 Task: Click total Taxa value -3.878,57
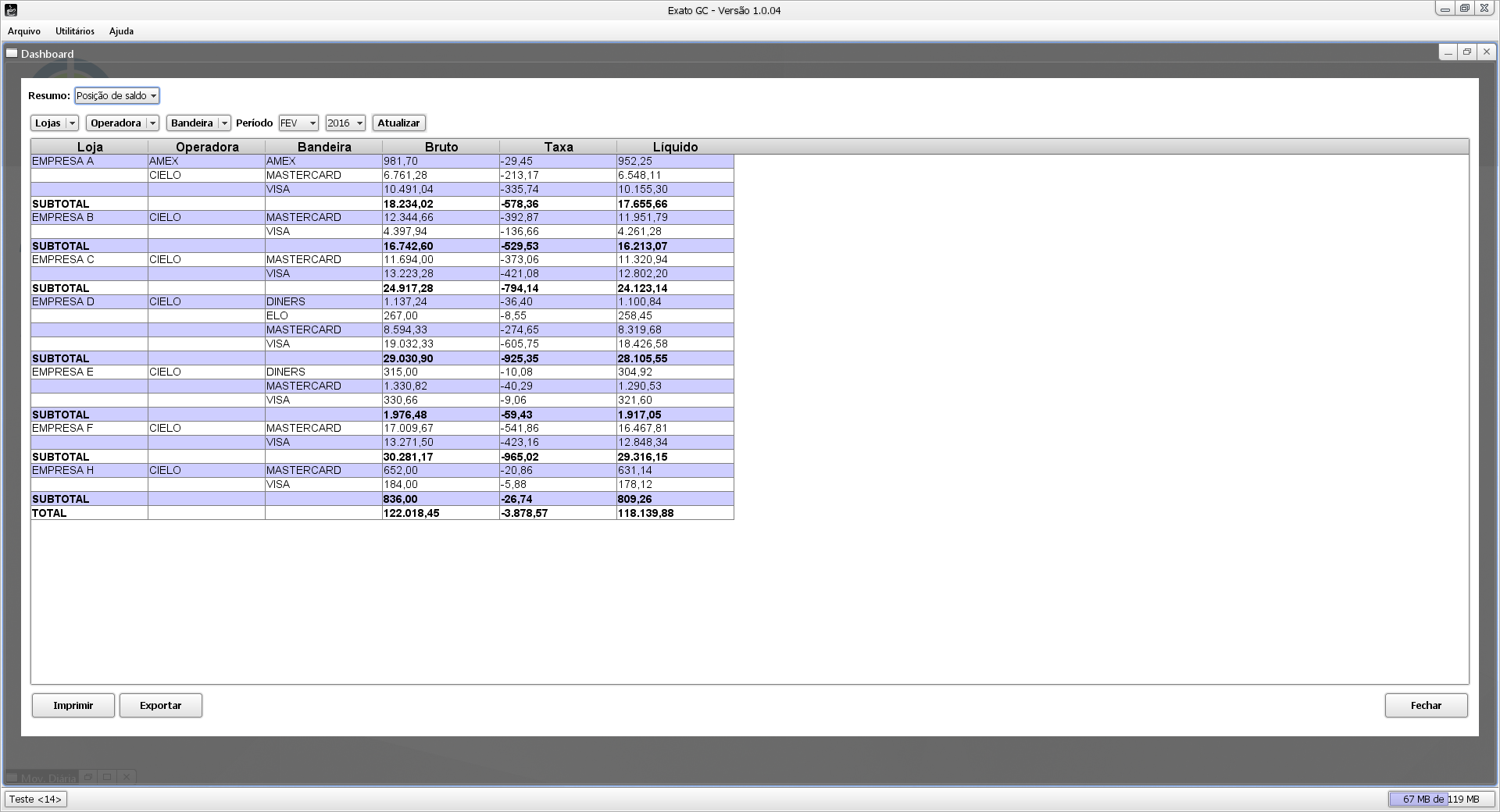tap(558, 513)
